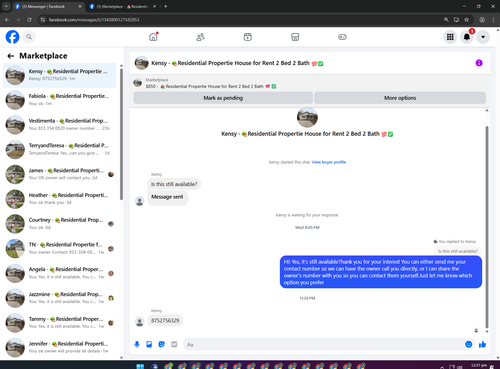Click the conversation list scrollbar
This screenshot has height=369, width=500.
(x=121, y=134)
